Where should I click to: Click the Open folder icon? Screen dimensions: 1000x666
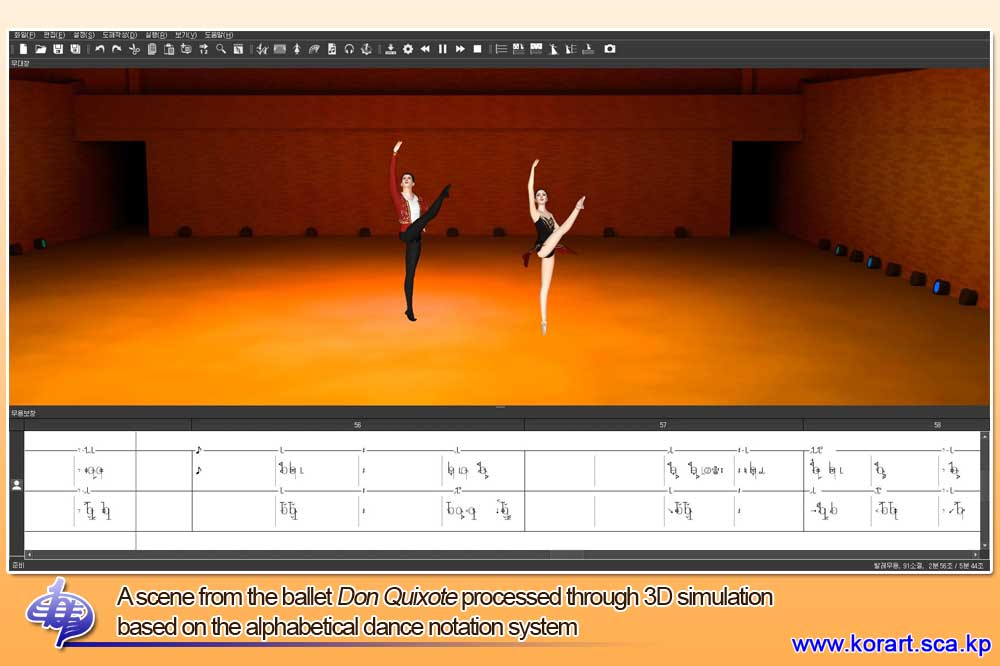(41, 49)
